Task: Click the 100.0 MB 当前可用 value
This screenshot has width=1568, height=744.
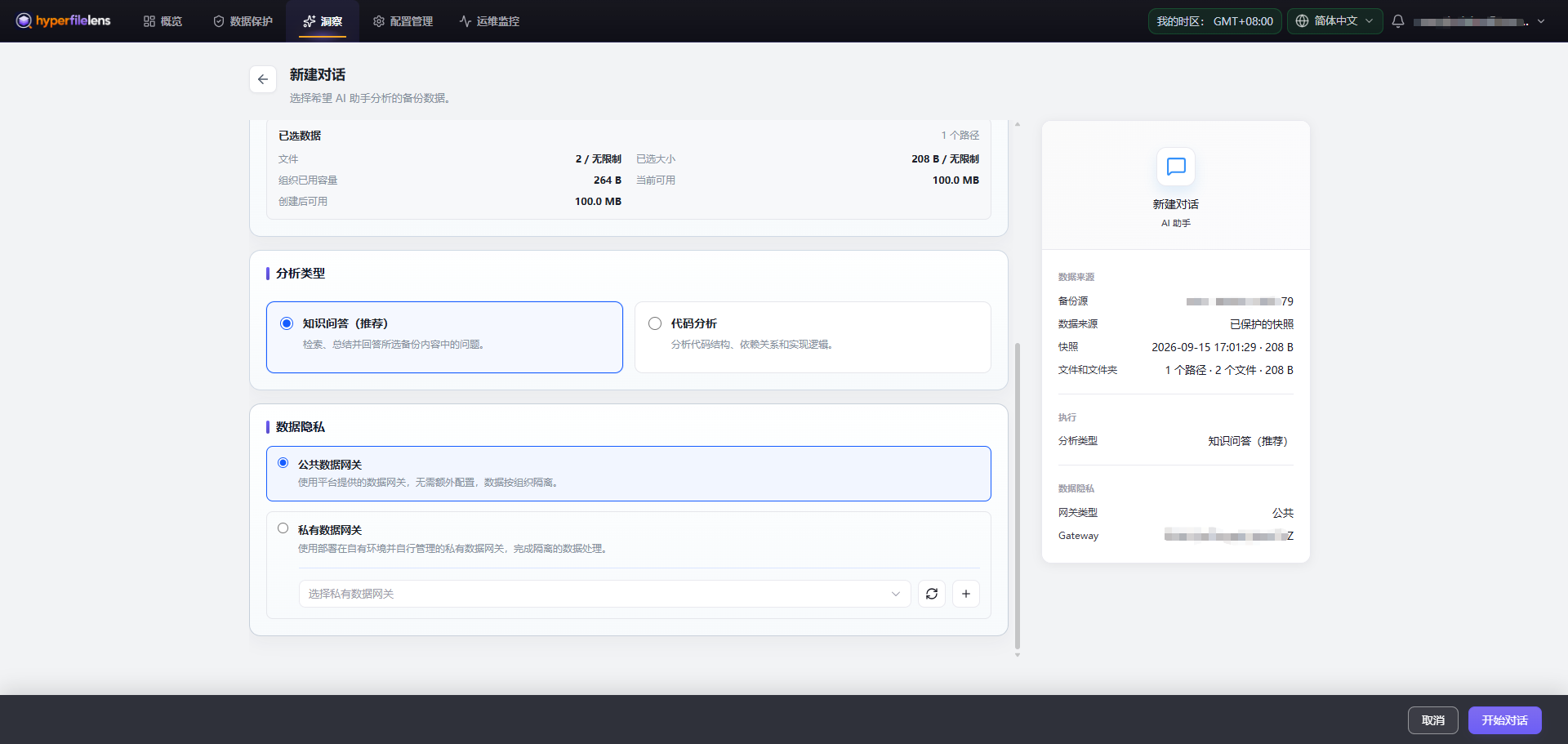Action: [955, 180]
